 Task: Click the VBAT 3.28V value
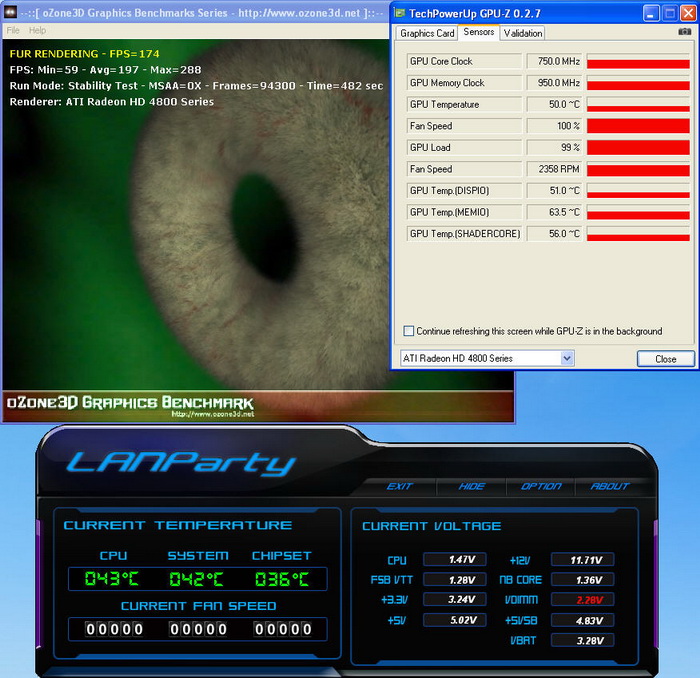pos(583,640)
